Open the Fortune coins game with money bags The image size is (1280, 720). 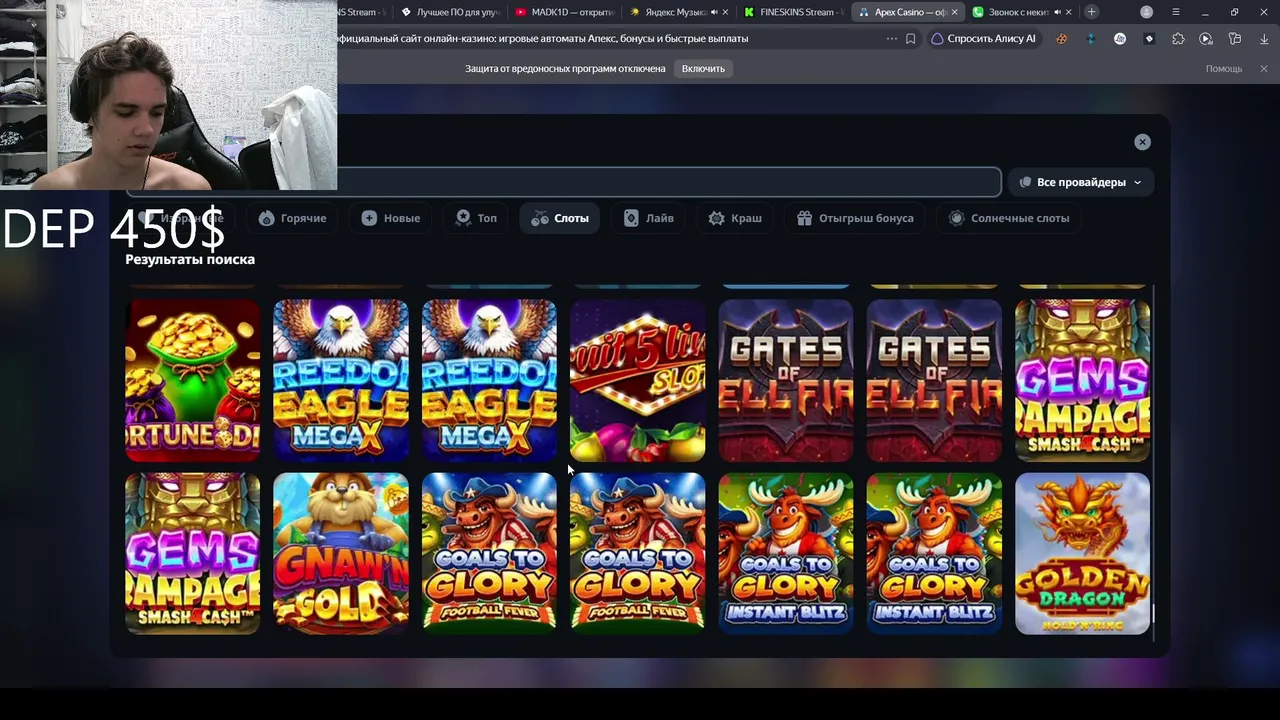tap(192, 380)
